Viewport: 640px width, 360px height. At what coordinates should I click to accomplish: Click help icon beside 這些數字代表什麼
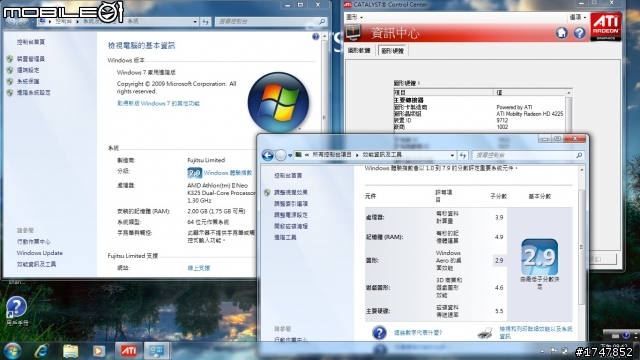click(379, 333)
